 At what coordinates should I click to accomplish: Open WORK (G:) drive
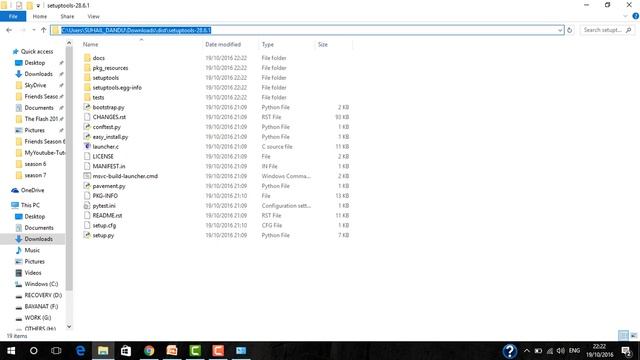tap(38, 318)
